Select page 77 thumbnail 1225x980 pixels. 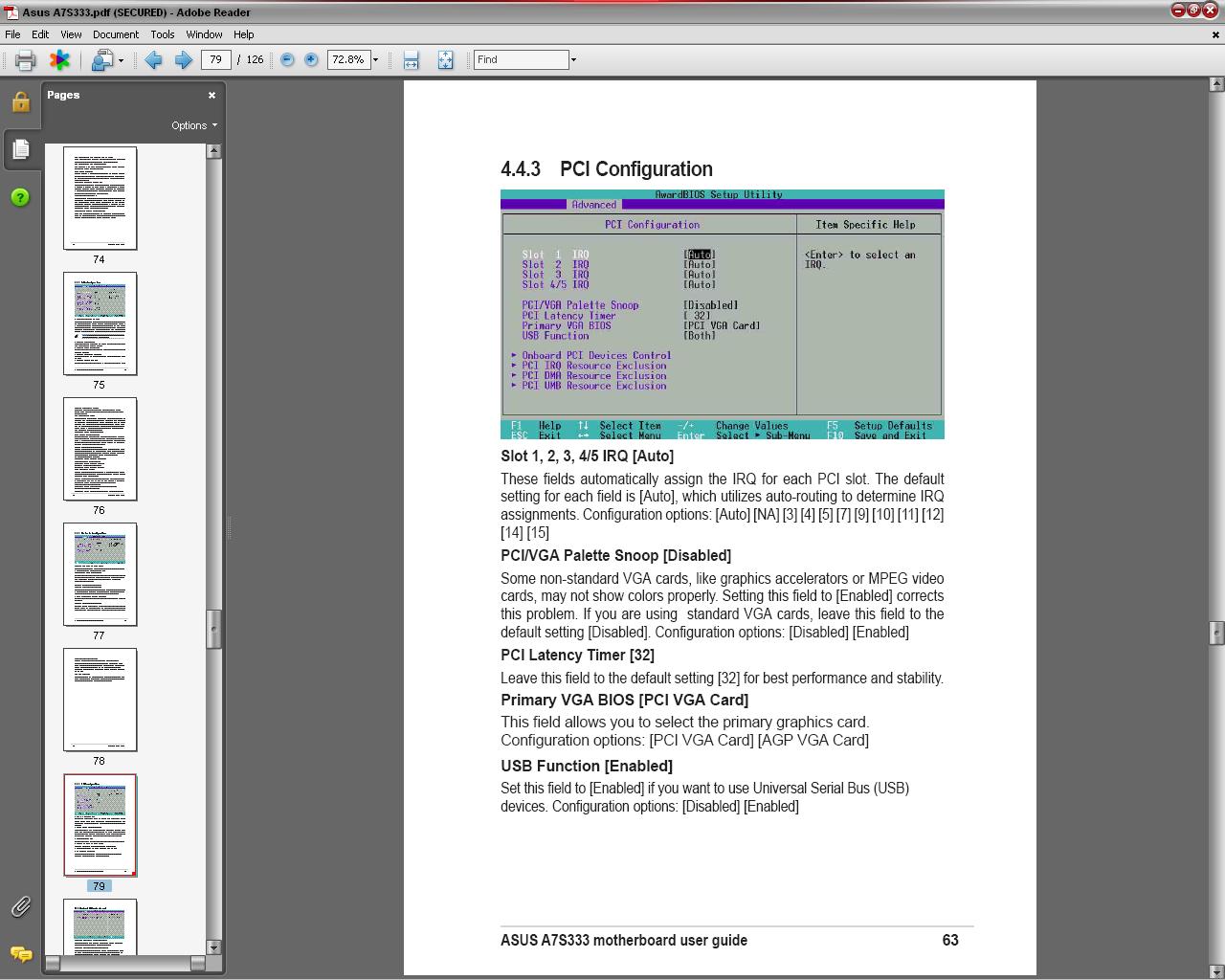coord(100,574)
